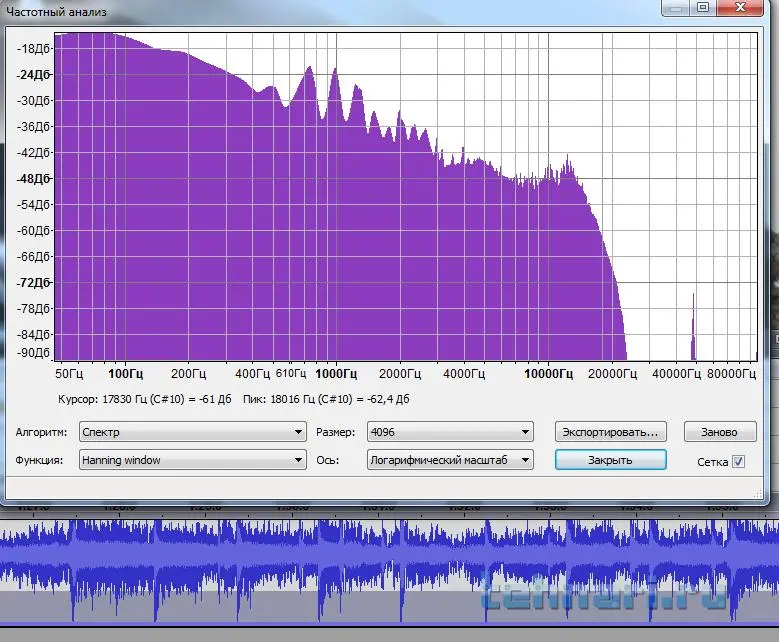Image resolution: width=779 pixels, height=642 pixels.
Task: Click the spectrum peak at 1000Гц
Action: tap(334, 75)
